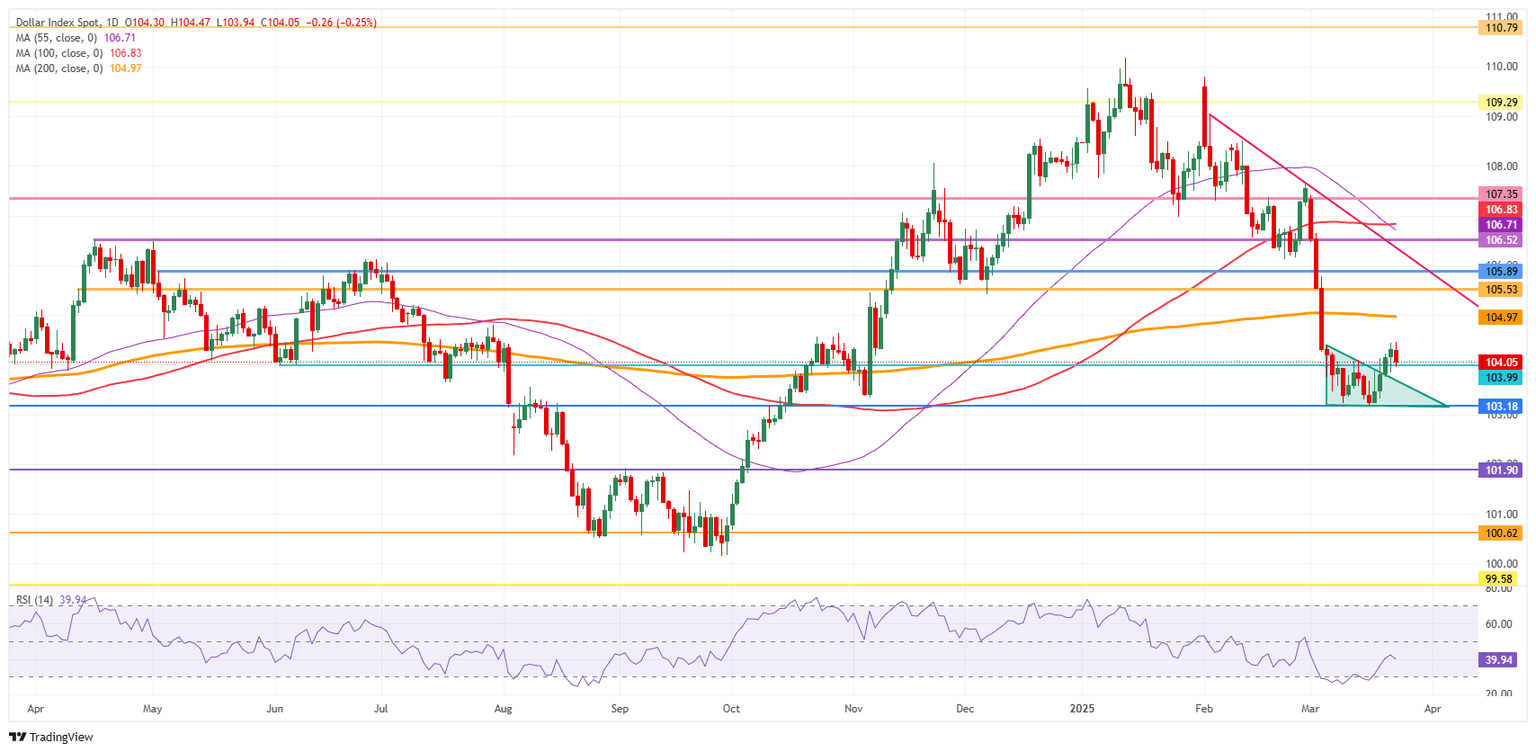
Task: Click the teal 103.99 price label
Action: tap(1503, 378)
